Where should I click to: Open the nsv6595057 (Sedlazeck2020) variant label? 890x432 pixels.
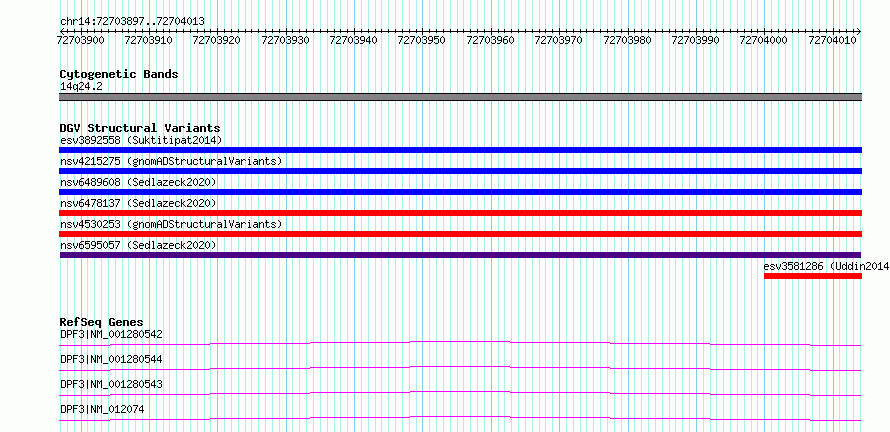pyautogui.click(x=138, y=245)
